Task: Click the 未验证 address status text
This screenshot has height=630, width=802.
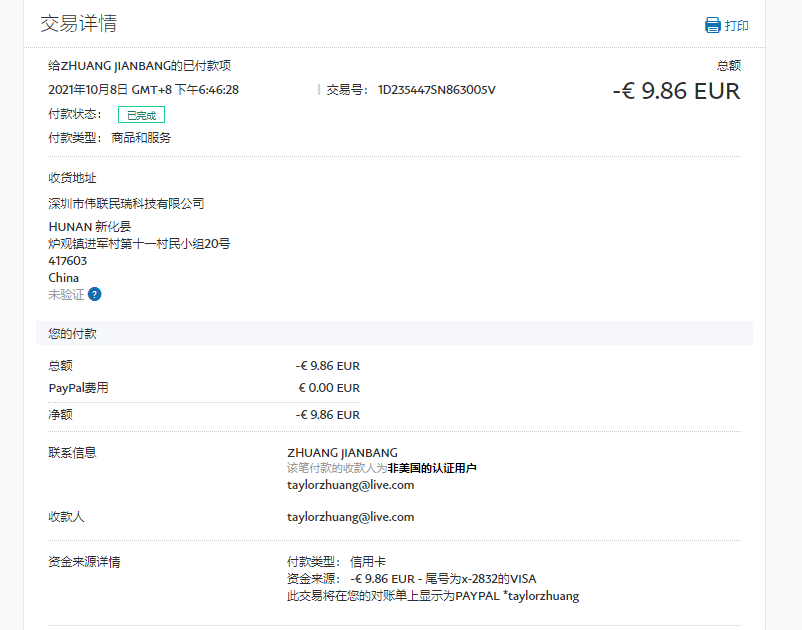Action: click(66, 294)
